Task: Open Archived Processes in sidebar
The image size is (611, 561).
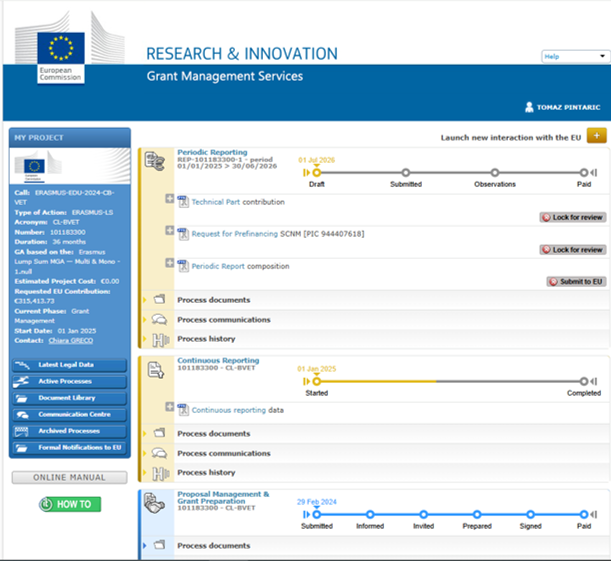Action: pyautogui.click(x=69, y=431)
